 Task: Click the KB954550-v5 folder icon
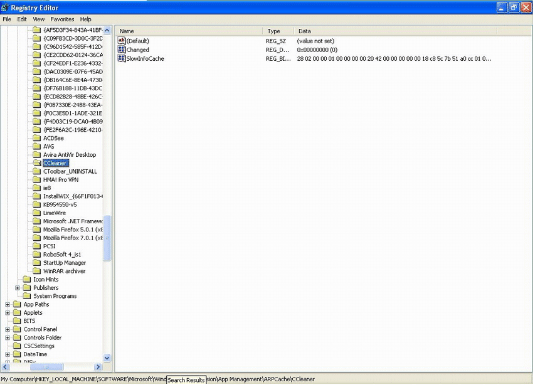(x=37, y=204)
